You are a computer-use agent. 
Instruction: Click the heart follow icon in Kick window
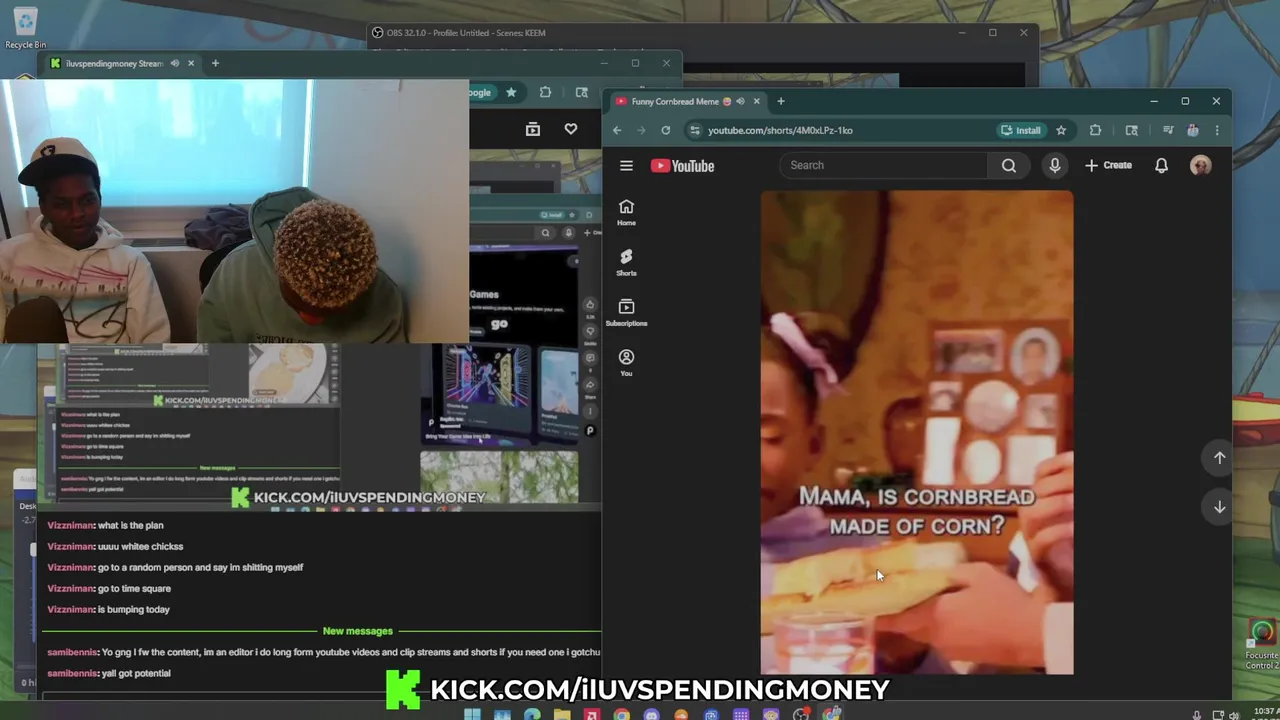pos(570,129)
